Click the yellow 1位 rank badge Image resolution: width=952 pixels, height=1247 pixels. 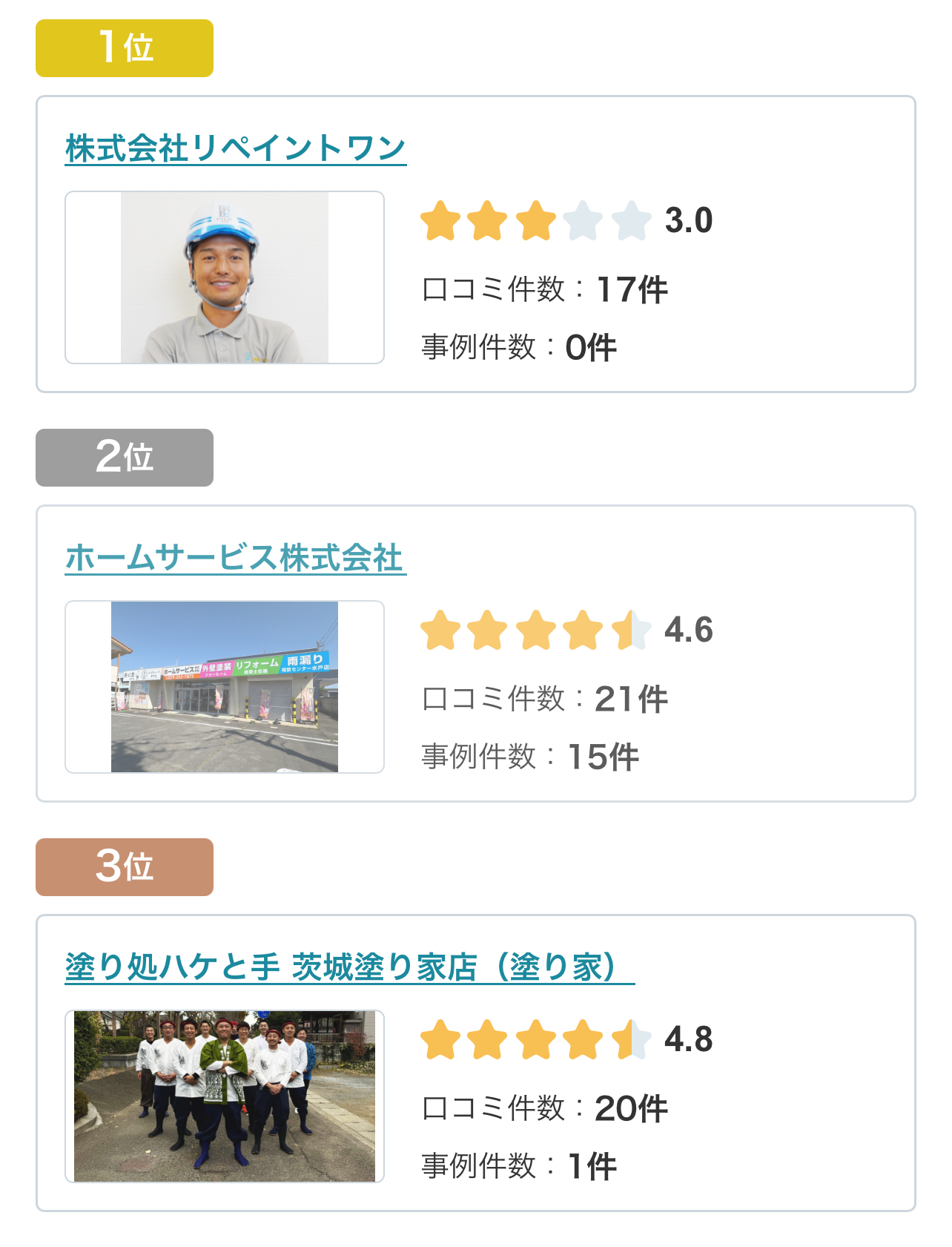coord(125,48)
